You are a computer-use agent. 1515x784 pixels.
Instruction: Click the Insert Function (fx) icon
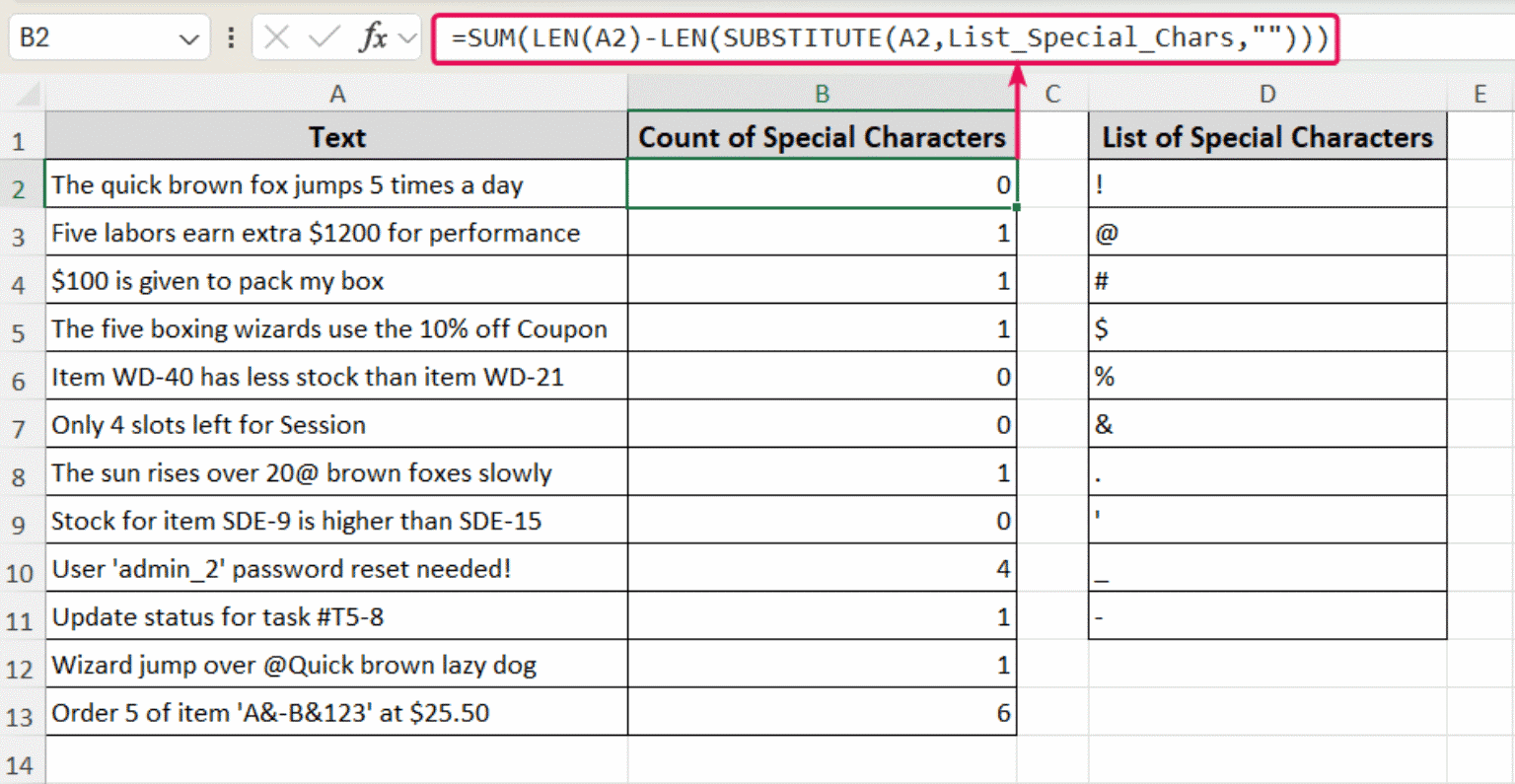coord(371,37)
